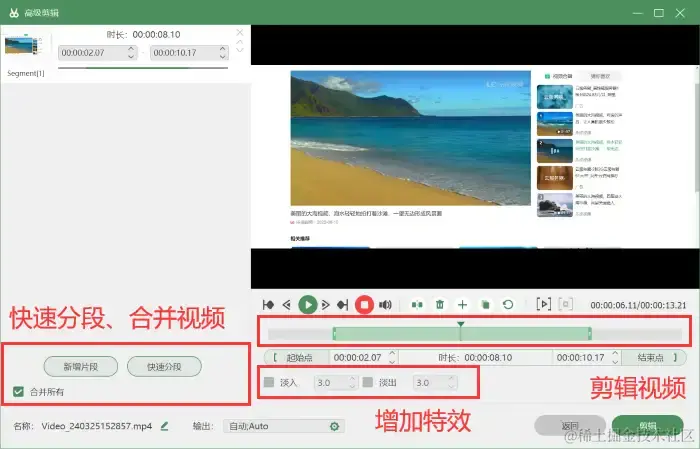
Task: Jump to the segment start point
Action: tap(268, 305)
